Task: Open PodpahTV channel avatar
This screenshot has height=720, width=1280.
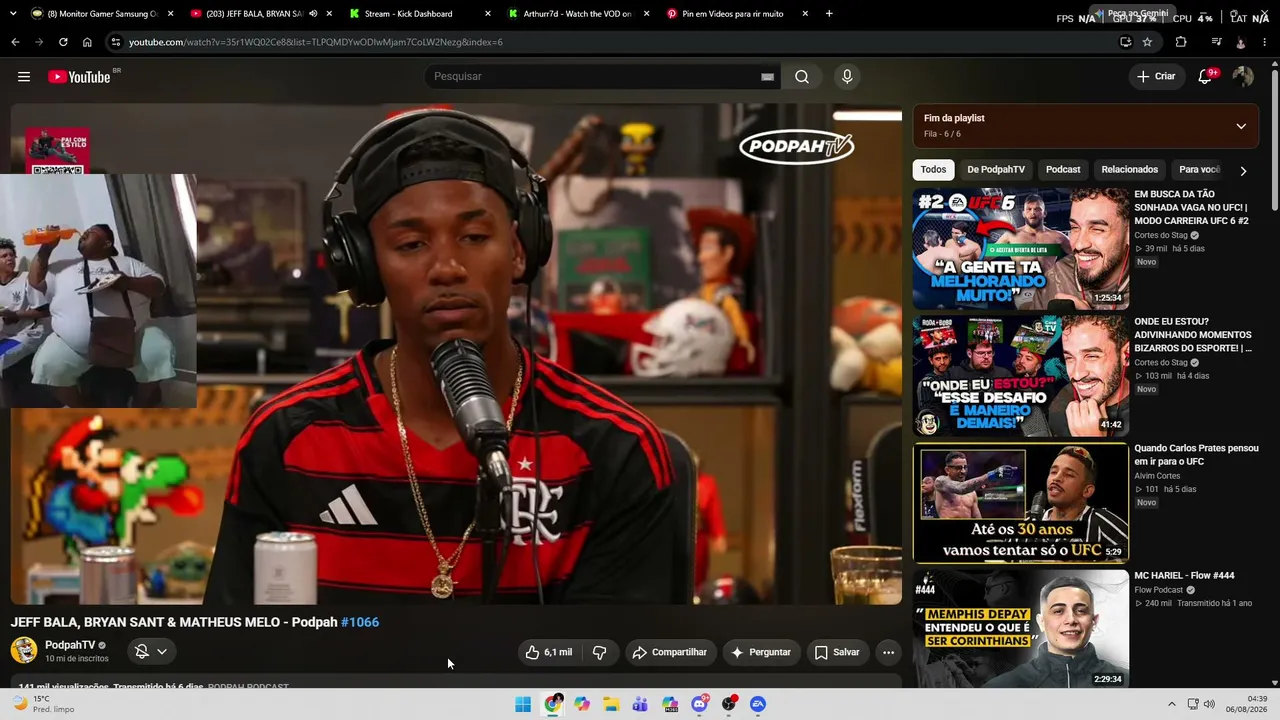Action: 24,650
